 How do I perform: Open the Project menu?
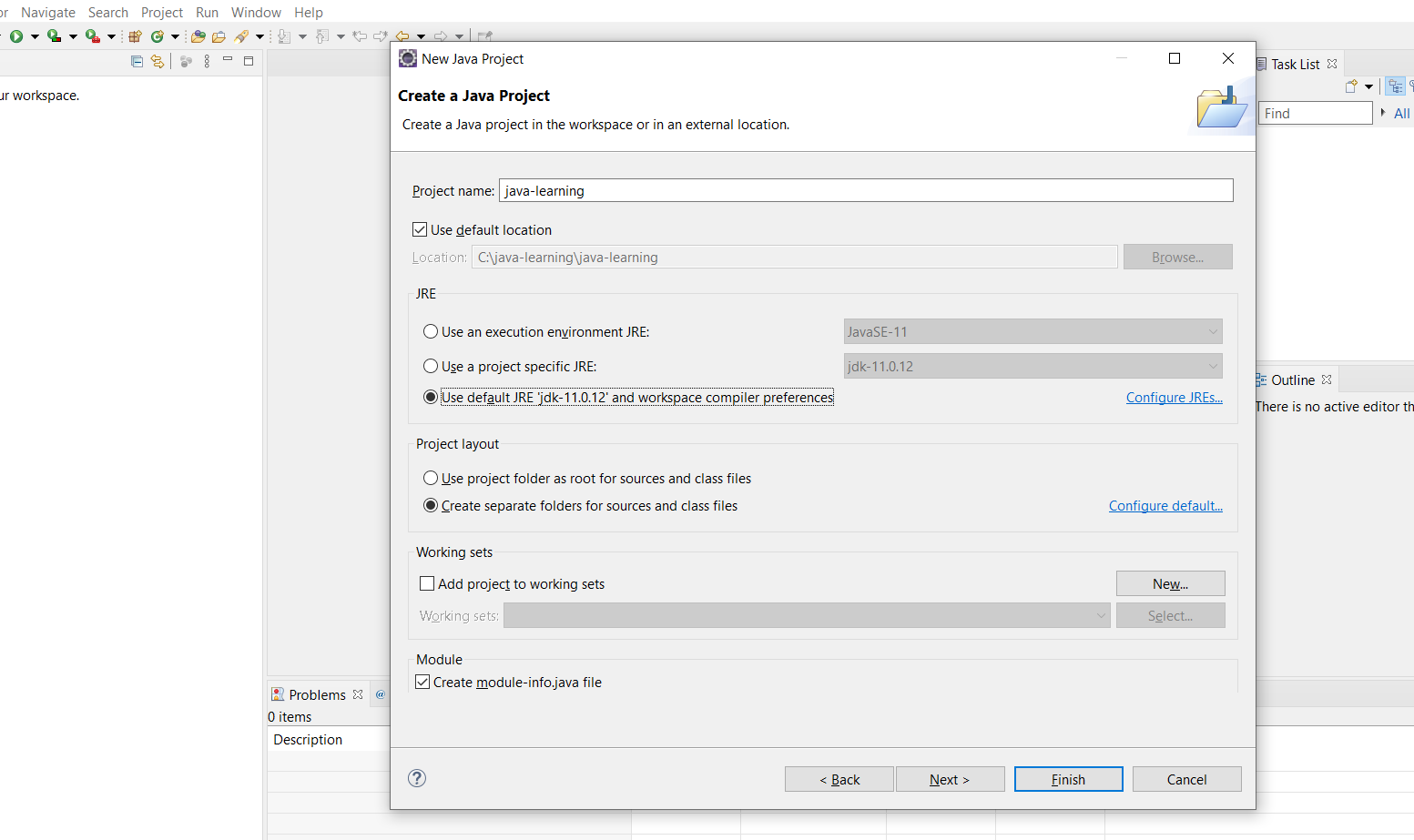162,12
